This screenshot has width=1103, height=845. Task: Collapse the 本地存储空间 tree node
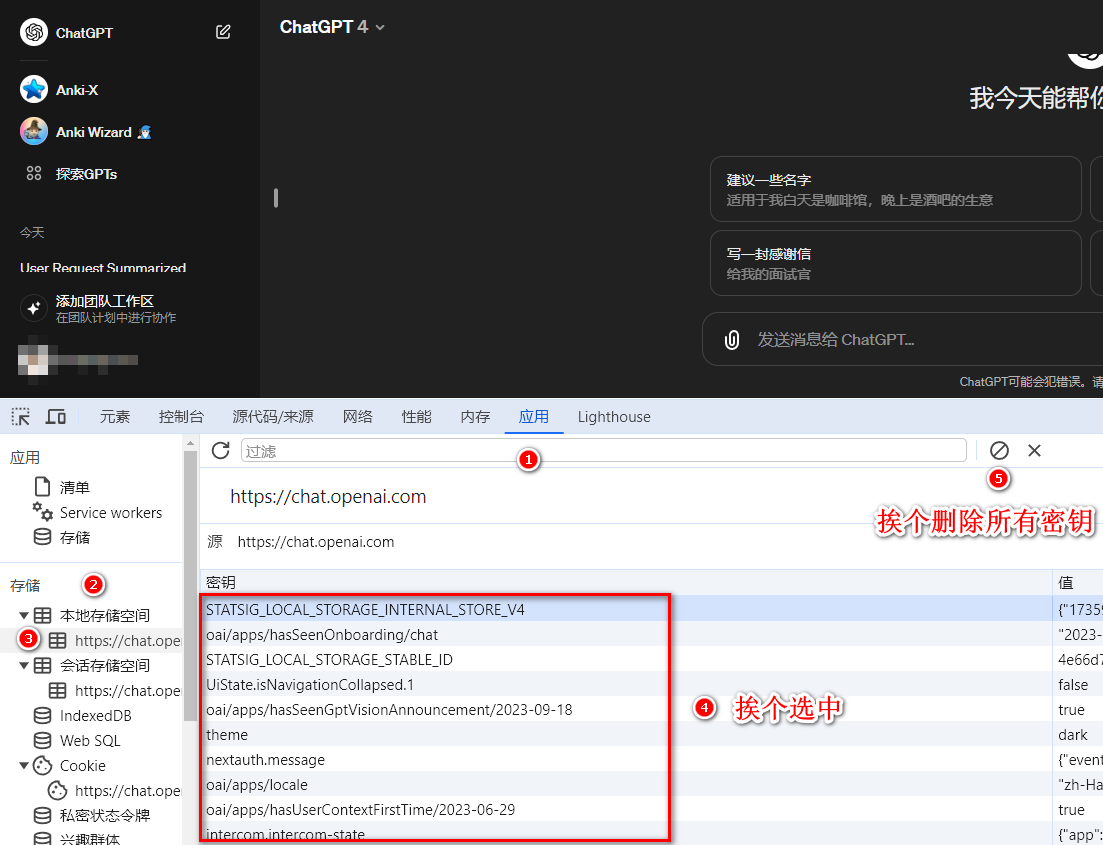(x=23, y=615)
